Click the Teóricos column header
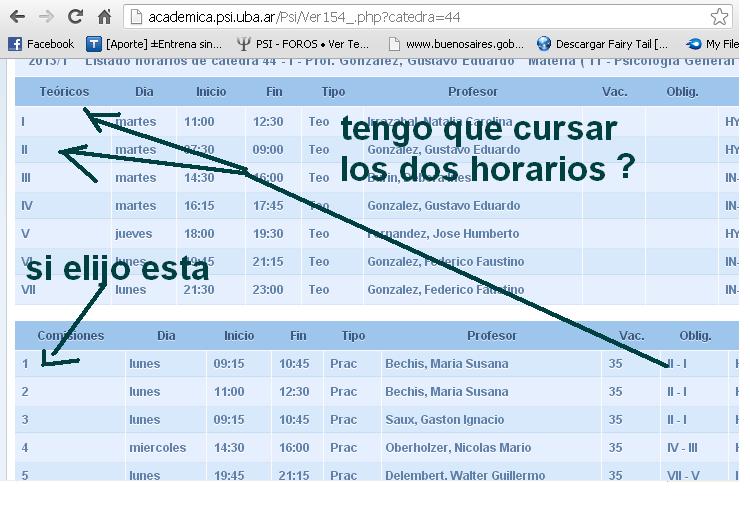750x507 pixels. pos(64,92)
